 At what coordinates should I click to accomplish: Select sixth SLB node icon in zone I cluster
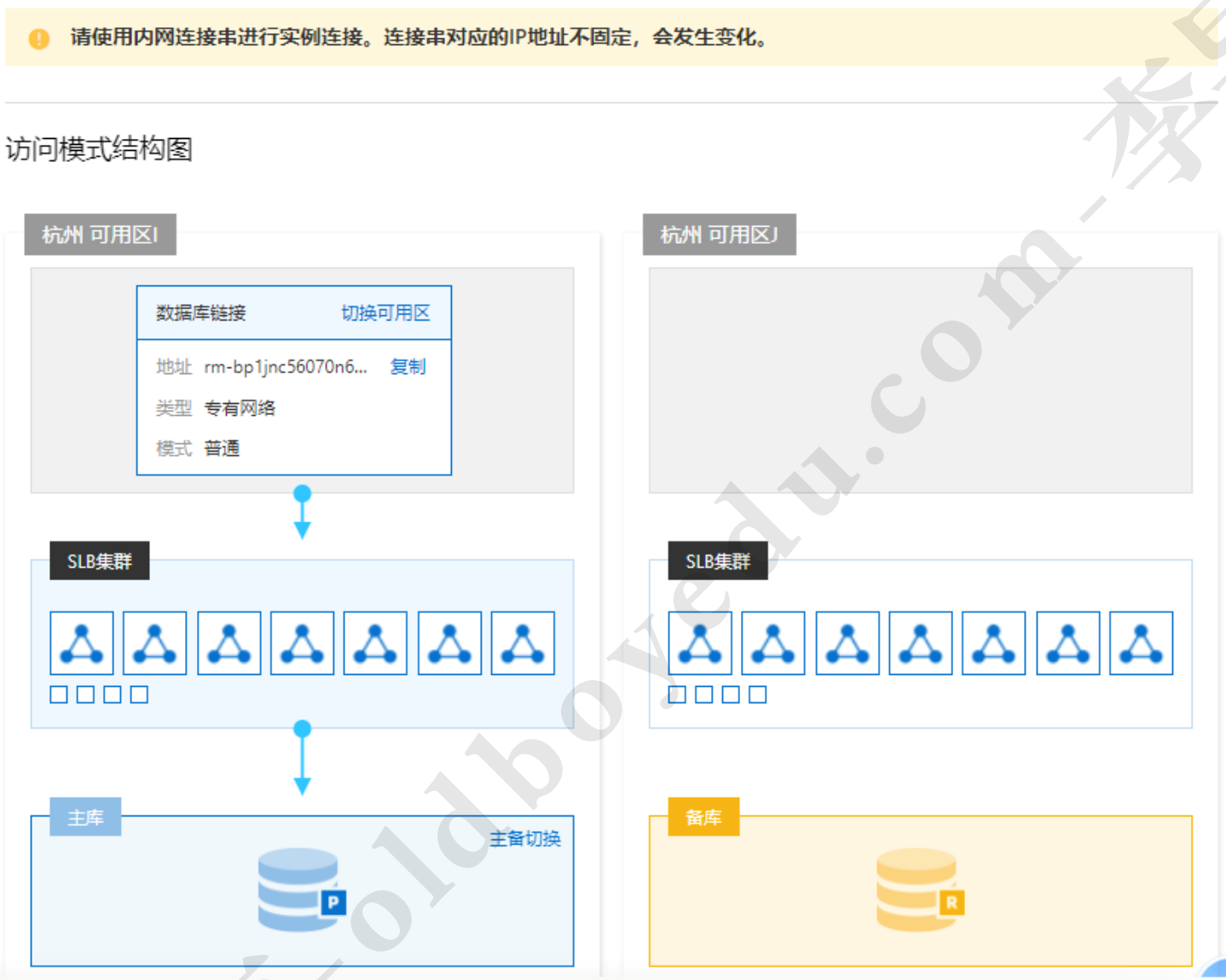[450, 643]
